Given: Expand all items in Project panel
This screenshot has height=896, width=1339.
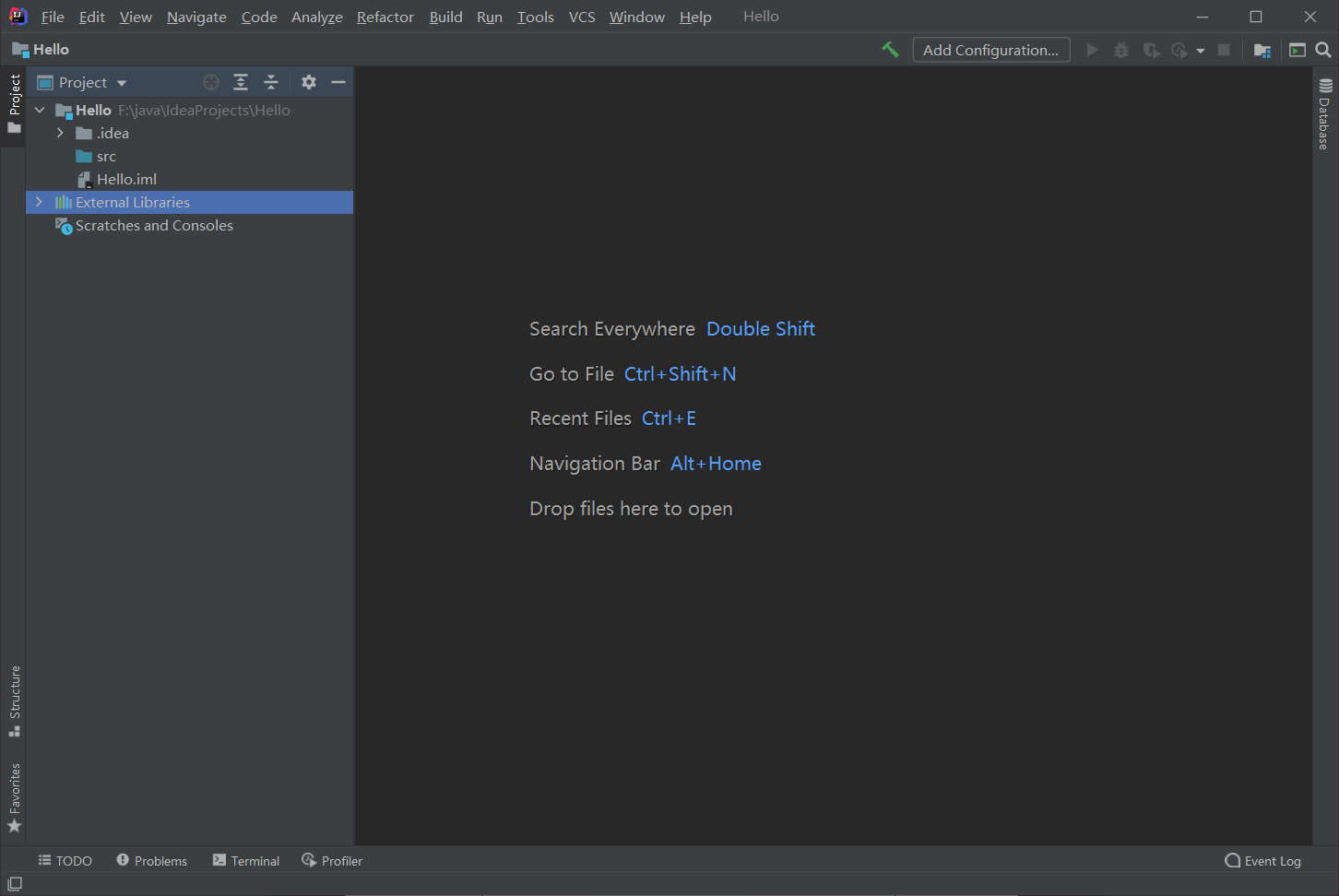Looking at the screenshot, I should coord(241,82).
